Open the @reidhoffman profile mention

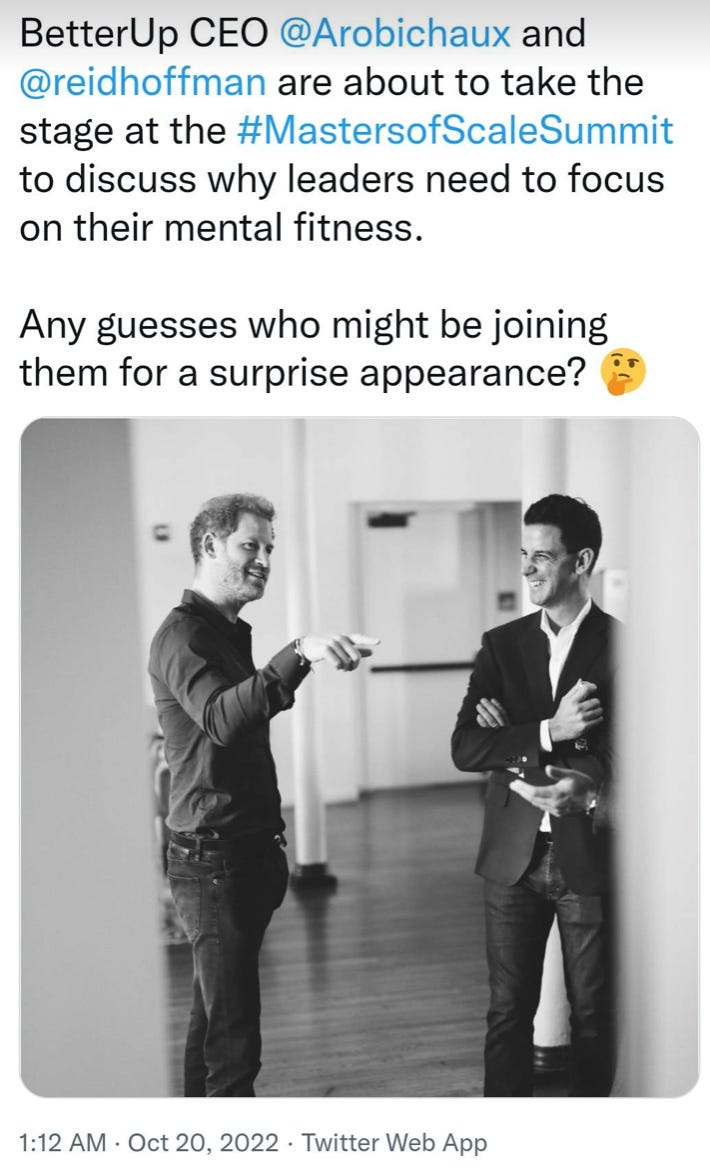pos(142,82)
